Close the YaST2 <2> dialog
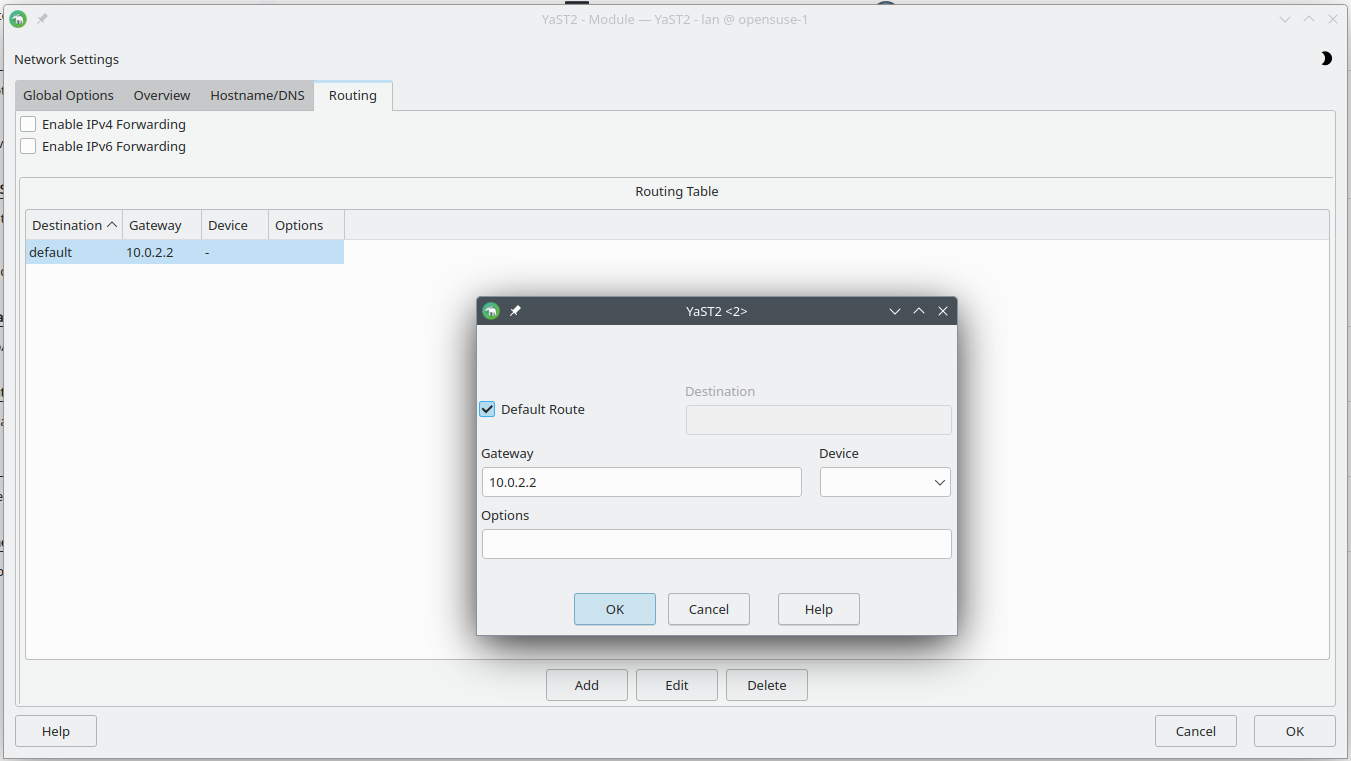 click(943, 311)
